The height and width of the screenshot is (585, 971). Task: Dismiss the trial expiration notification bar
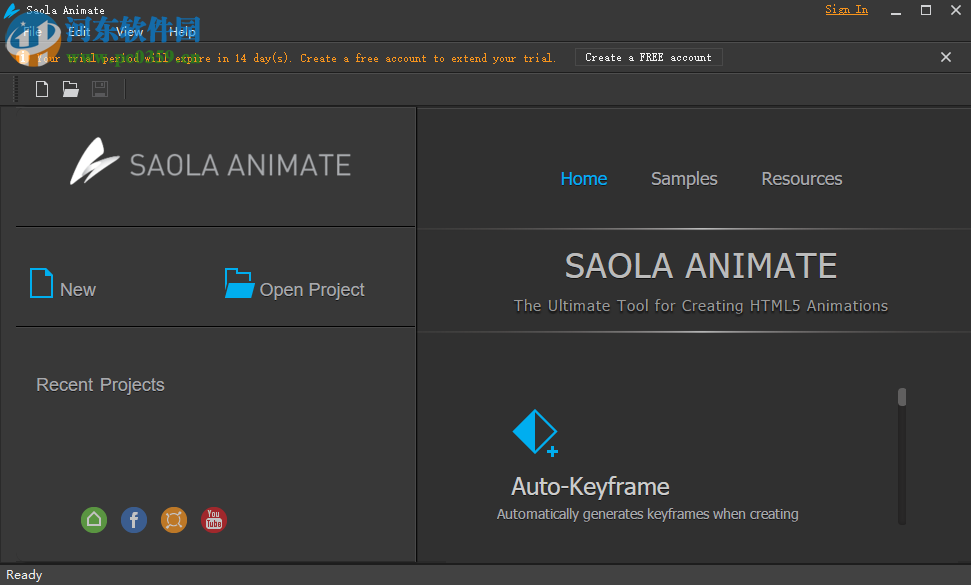pos(945,57)
